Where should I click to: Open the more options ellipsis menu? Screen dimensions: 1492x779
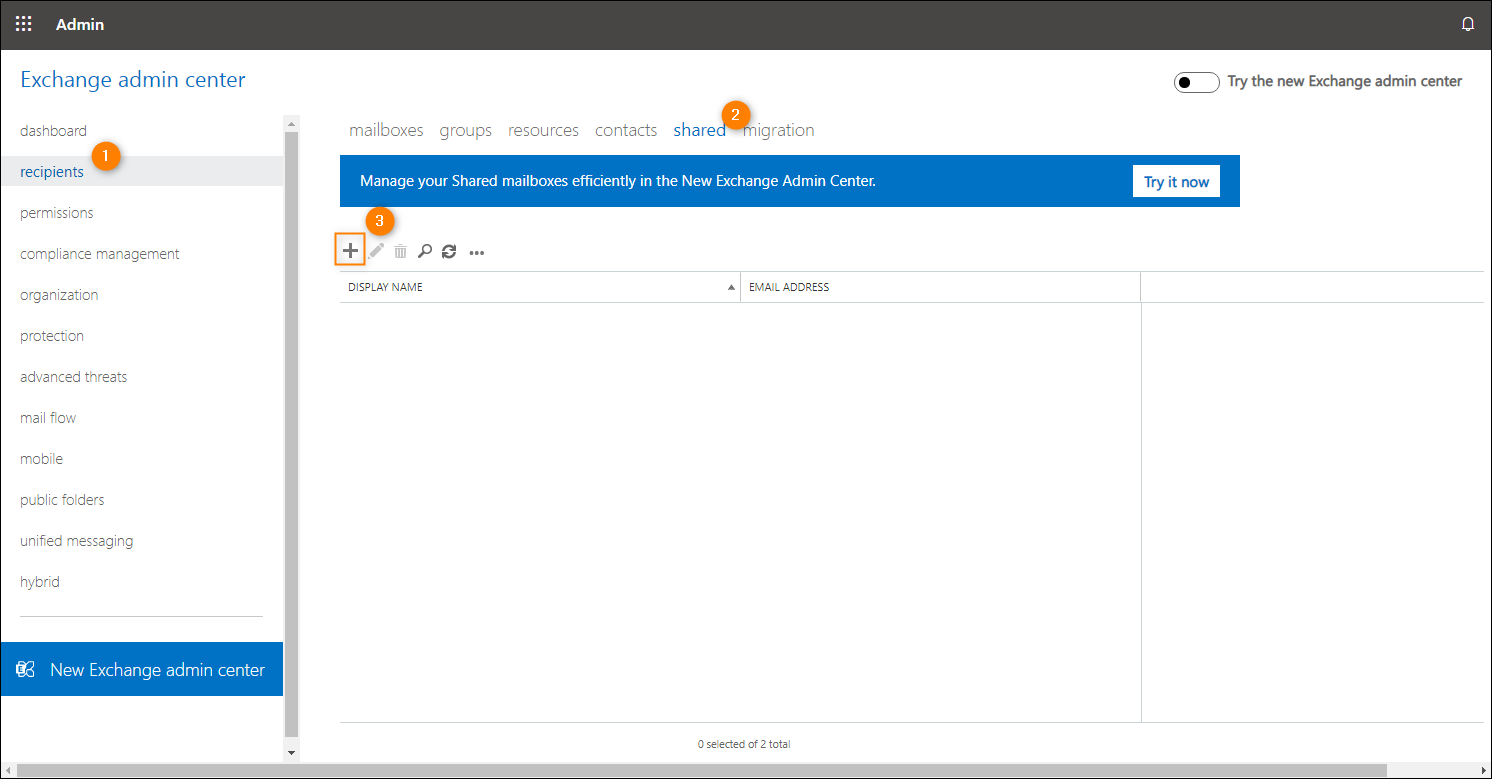477,253
